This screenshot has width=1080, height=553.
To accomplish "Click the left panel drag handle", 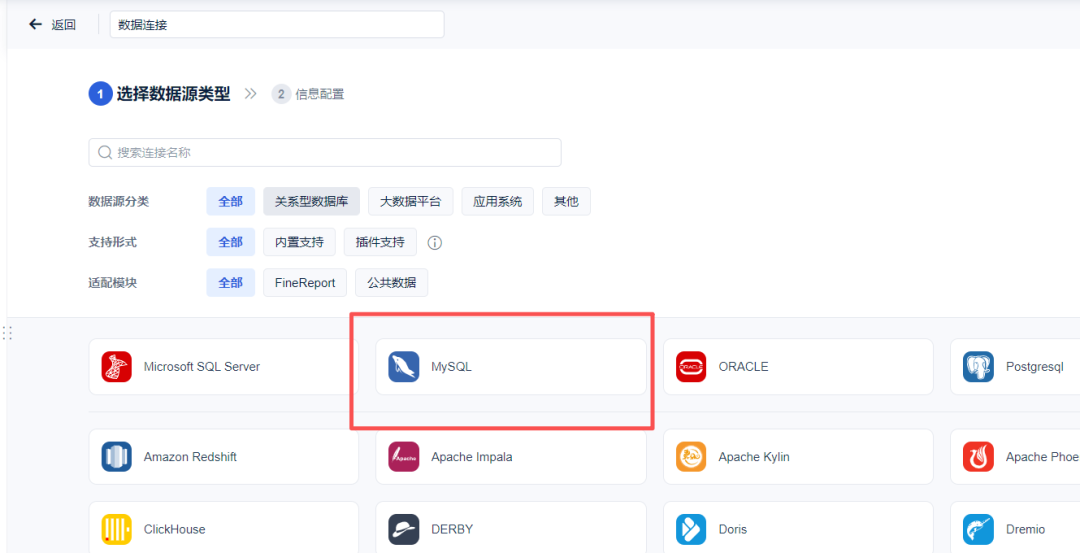I will tap(8, 333).
